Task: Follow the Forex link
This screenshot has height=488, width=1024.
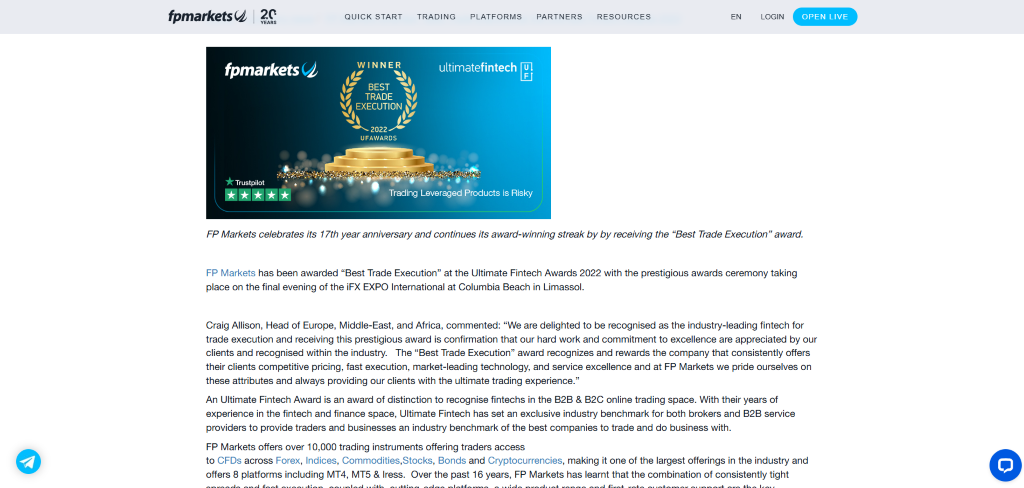Action: pyautogui.click(x=288, y=461)
